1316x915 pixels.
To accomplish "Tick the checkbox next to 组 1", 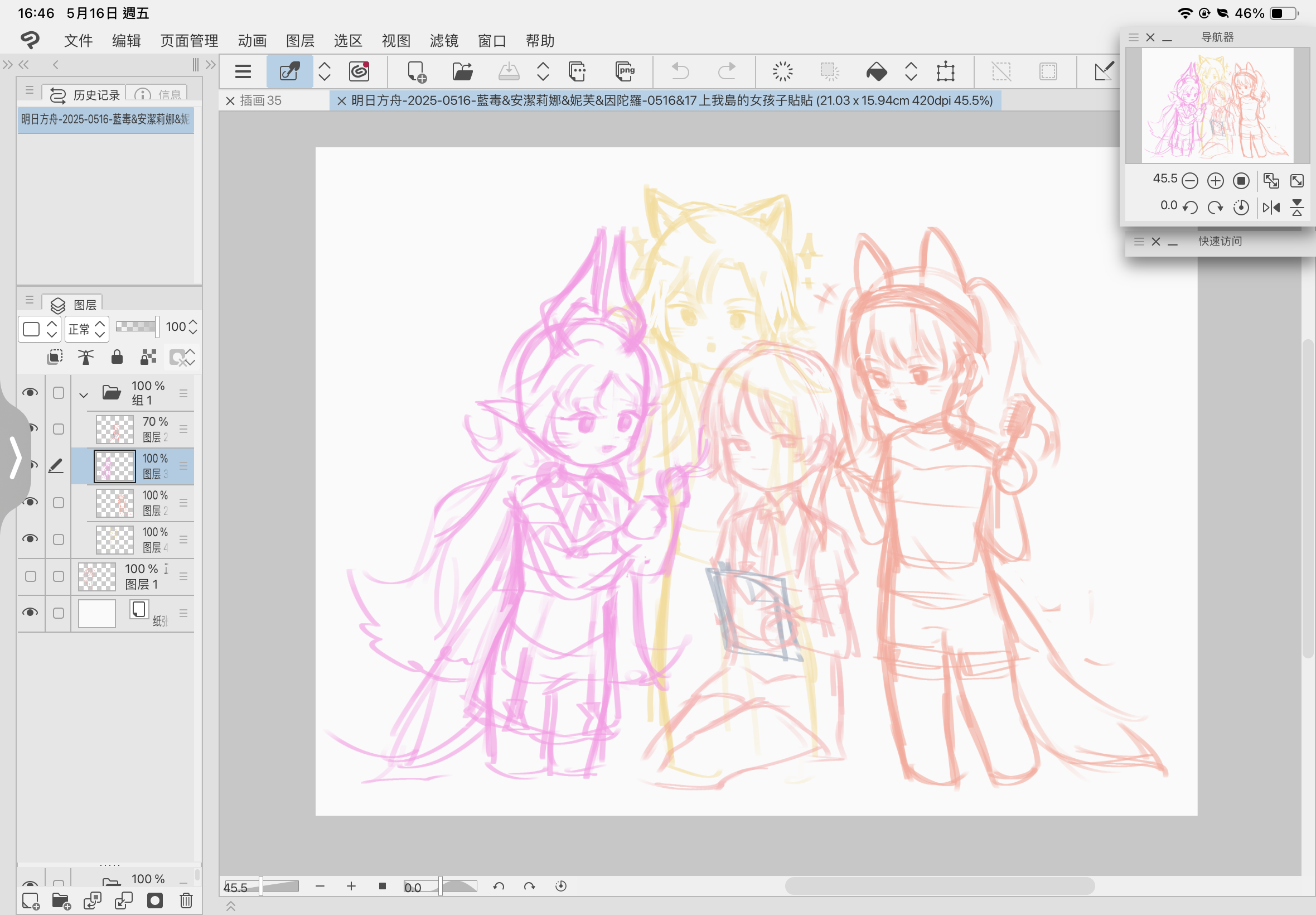I will [x=59, y=393].
